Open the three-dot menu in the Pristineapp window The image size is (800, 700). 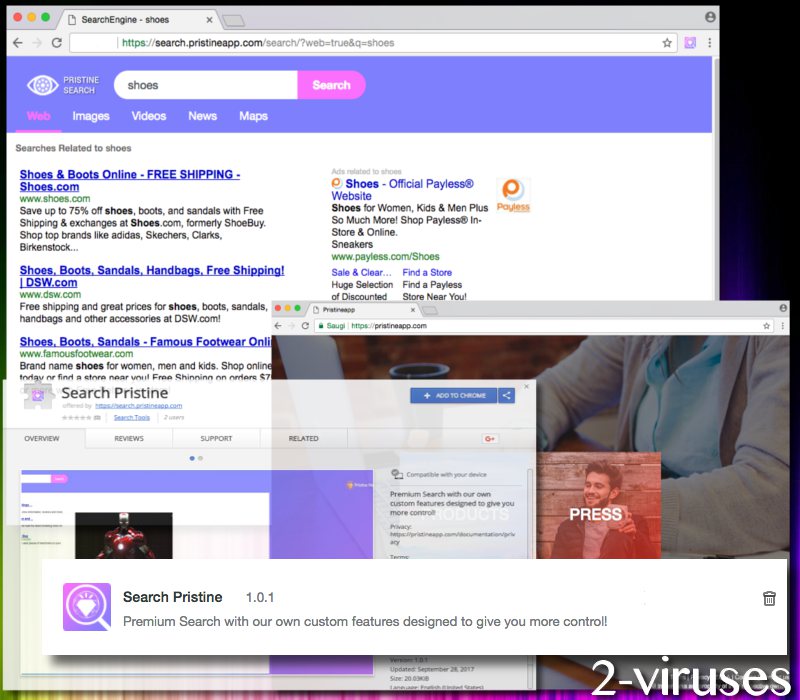(785, 326)
